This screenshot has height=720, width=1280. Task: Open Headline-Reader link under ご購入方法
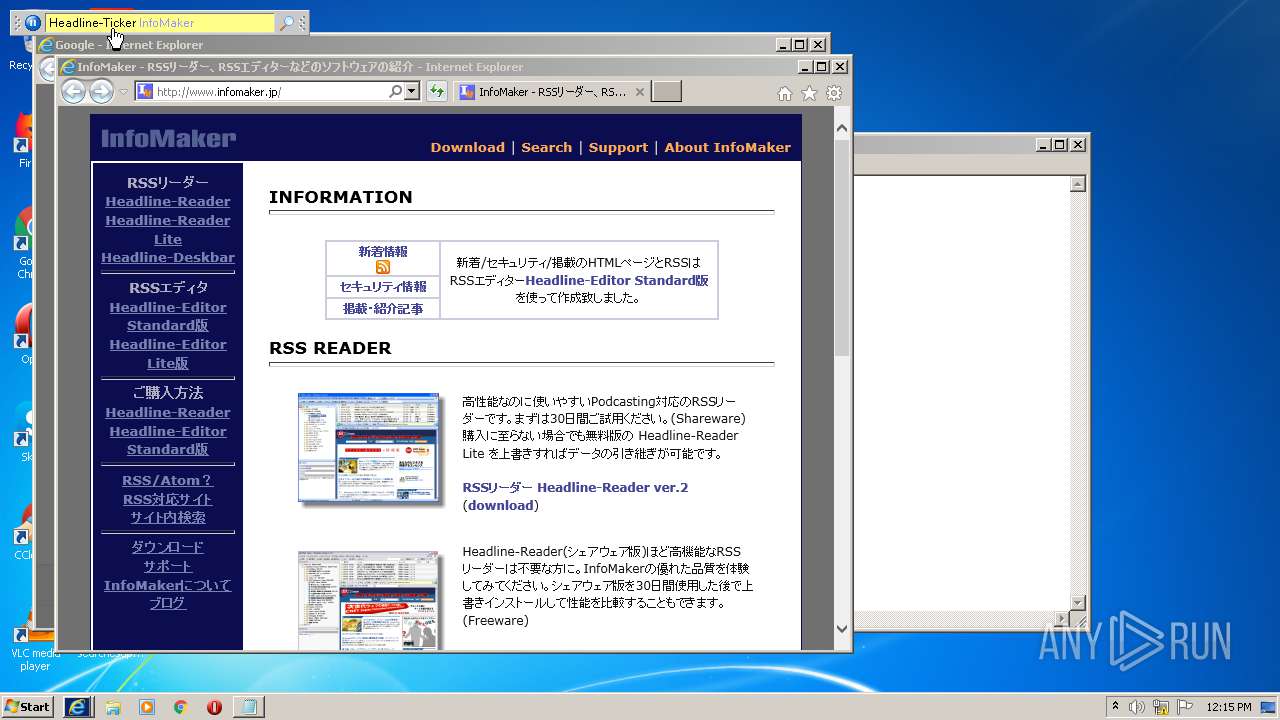click(168, 412)
